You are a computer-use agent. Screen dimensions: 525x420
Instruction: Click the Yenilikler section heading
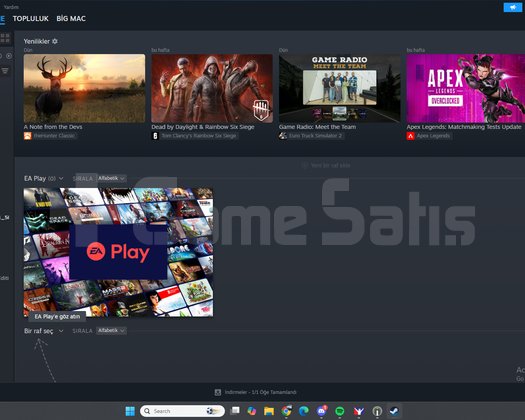pyautogui.click(x=36, y=41)
